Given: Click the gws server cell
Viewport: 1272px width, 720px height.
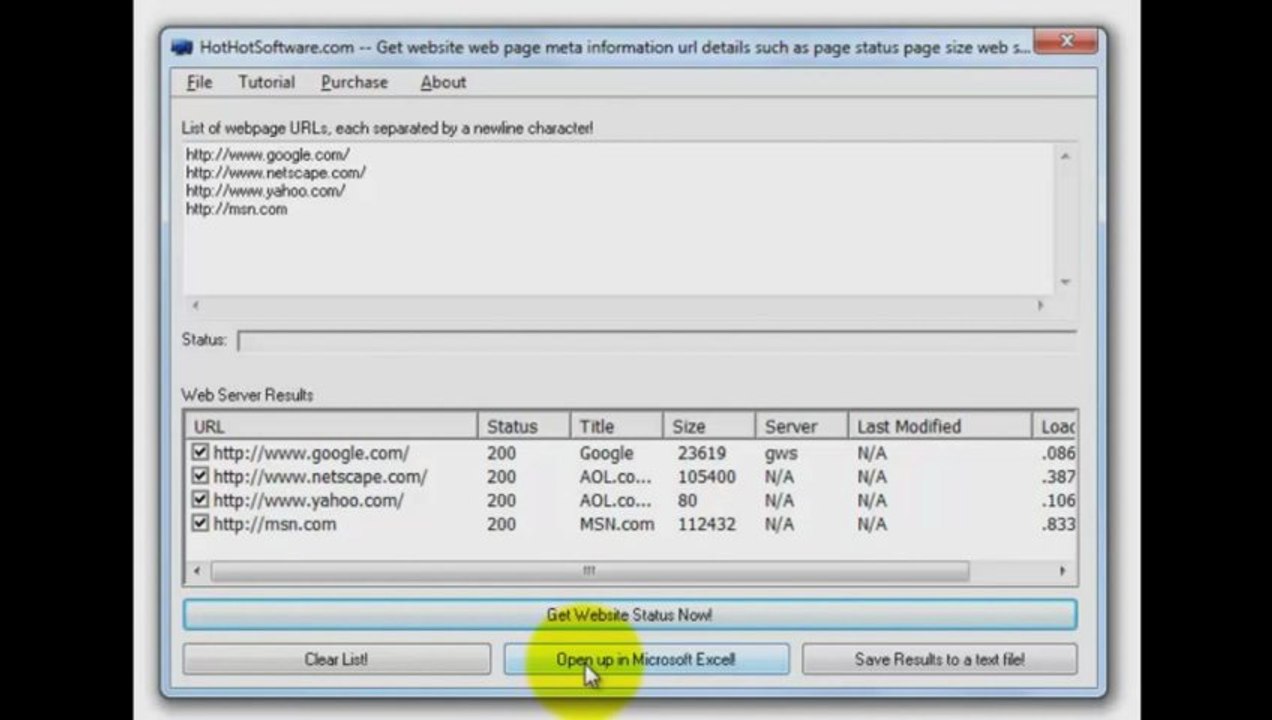Looking at the screenshot, I should pos(781,453).
